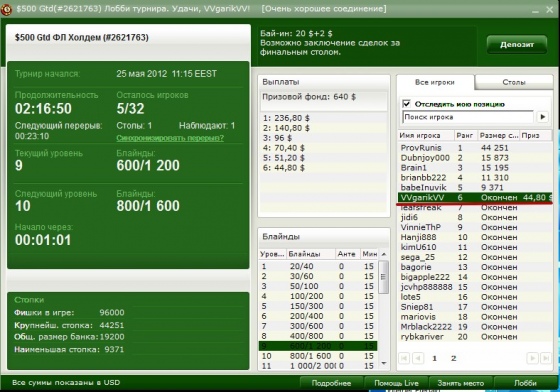
Task: Toggle 'Отследить мою позицию' checkbox
Action: click(x=406, y=104)
